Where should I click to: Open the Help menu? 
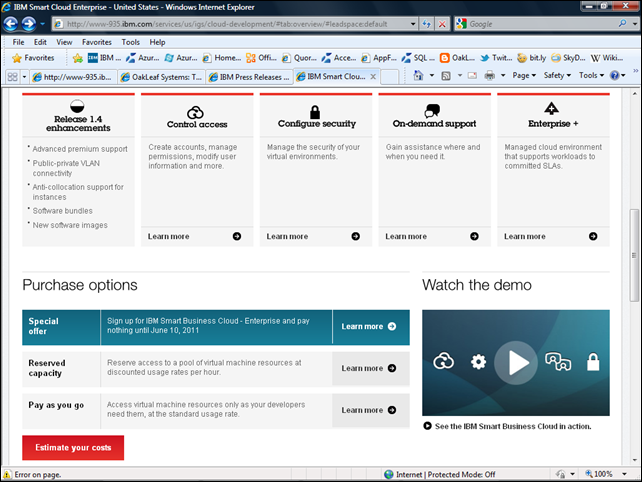pyautogui.click(x=157, y=42)
